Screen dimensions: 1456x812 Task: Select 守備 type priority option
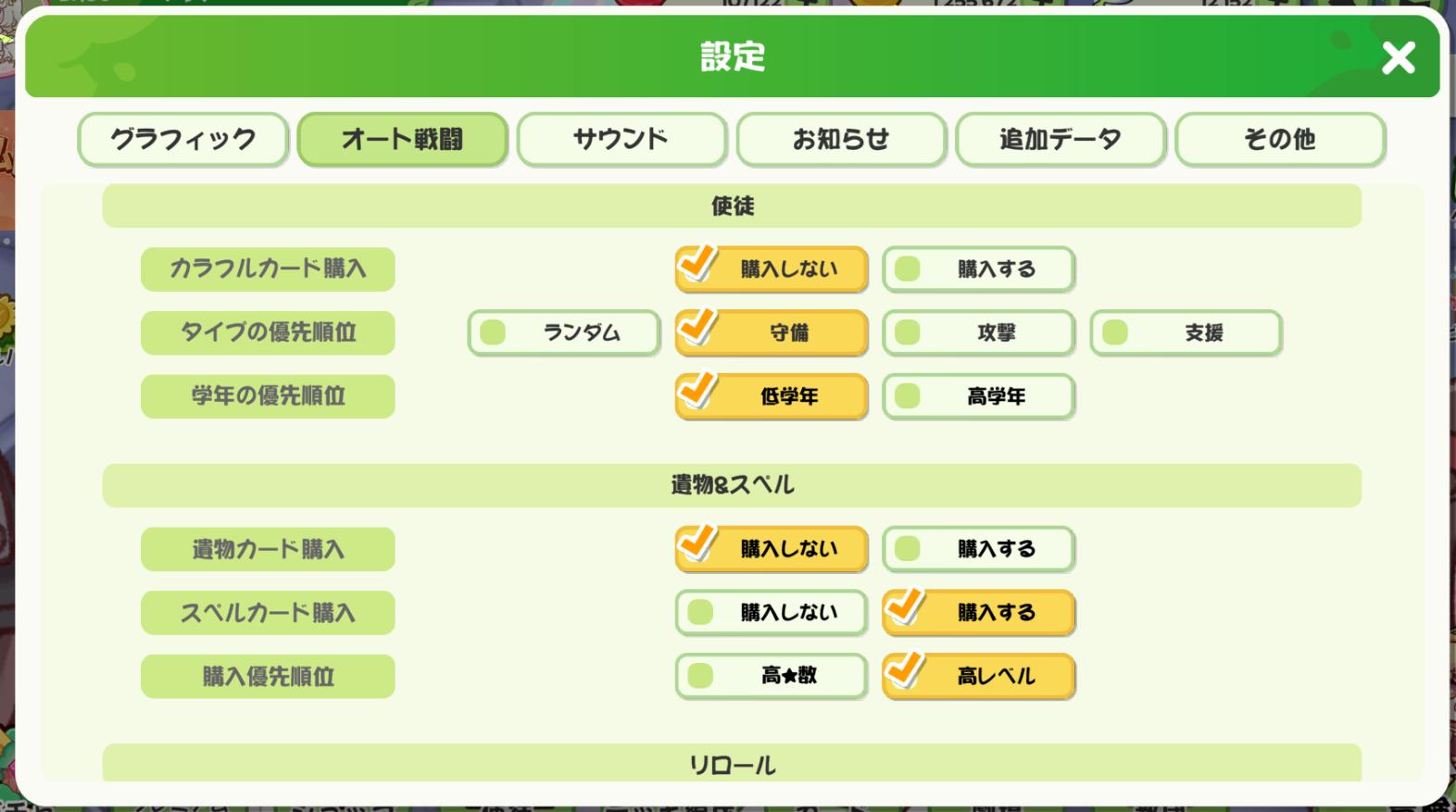771,333
